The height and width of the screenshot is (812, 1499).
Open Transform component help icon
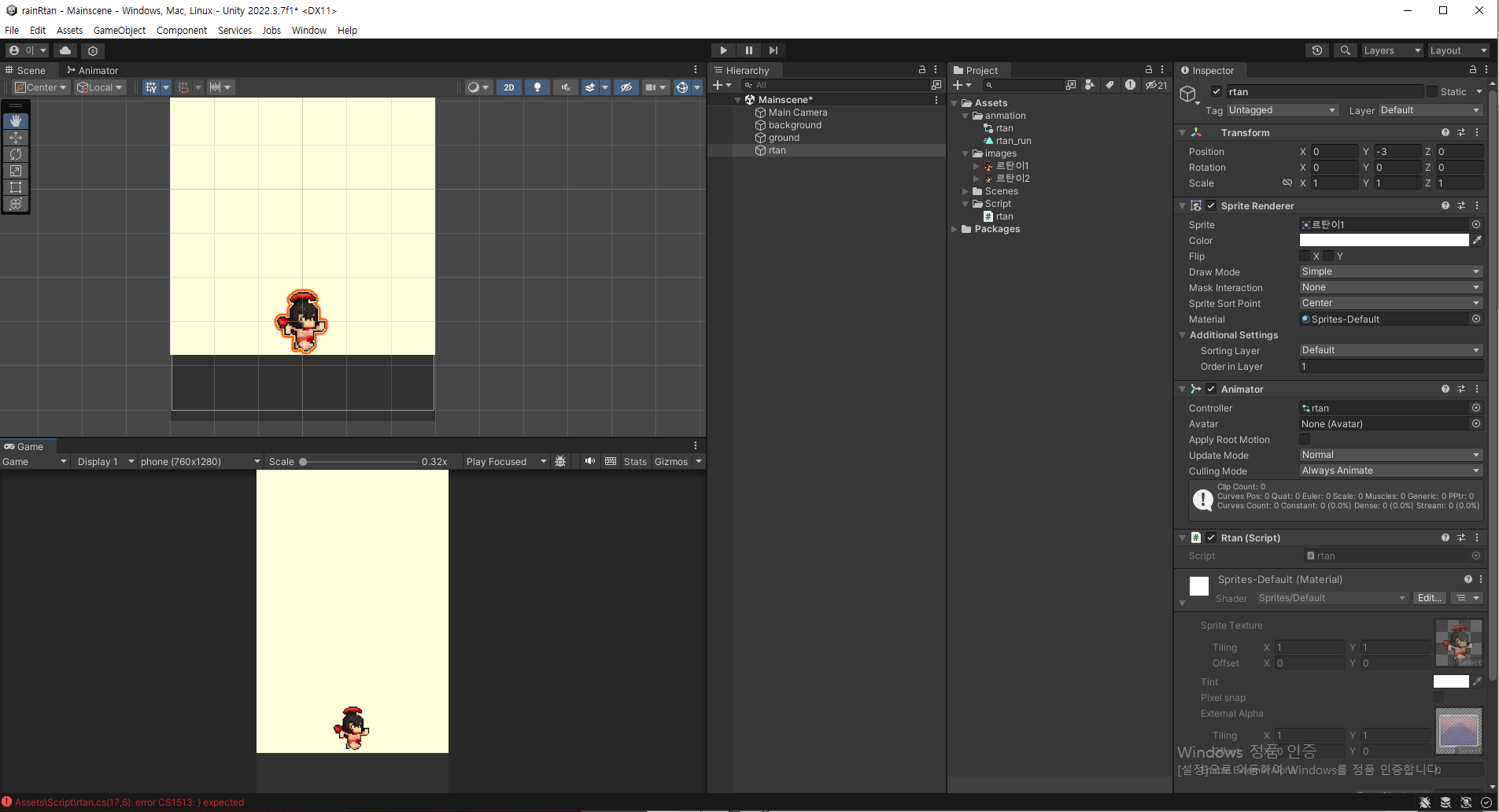tap(1445, 133)
